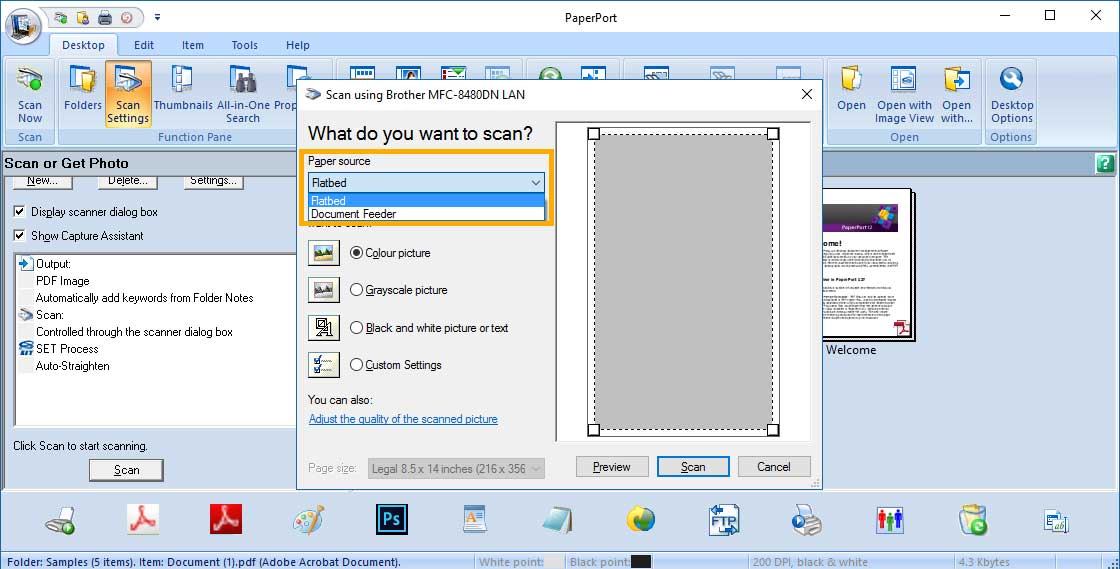Toggle Show Capture Assistant checkbox

[19, 235]
